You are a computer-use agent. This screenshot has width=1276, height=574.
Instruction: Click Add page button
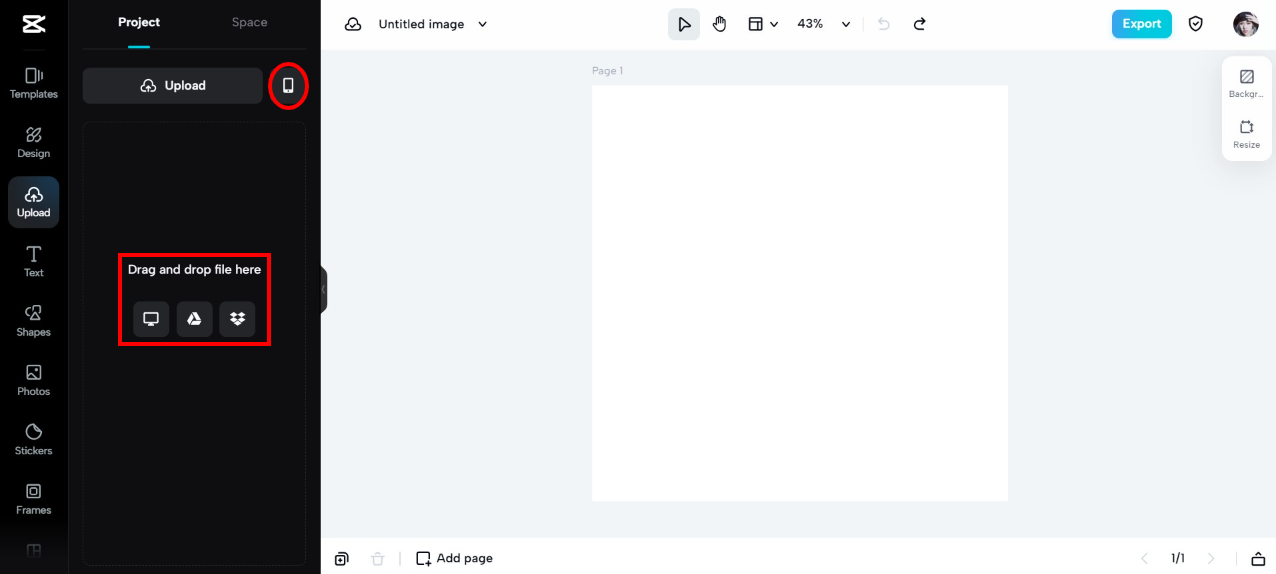tap(455, 558)
